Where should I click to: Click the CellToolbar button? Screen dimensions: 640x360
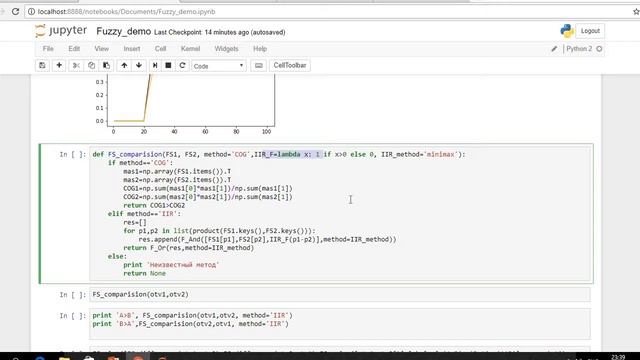click(290, 65)
